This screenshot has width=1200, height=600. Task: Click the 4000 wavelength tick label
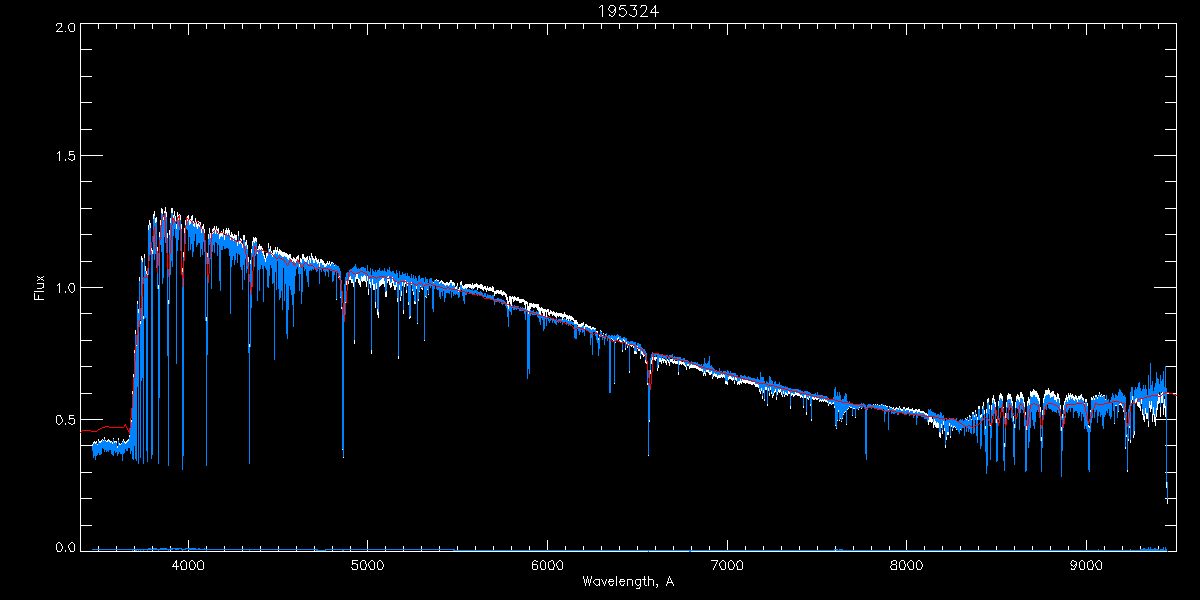point(187,565)
